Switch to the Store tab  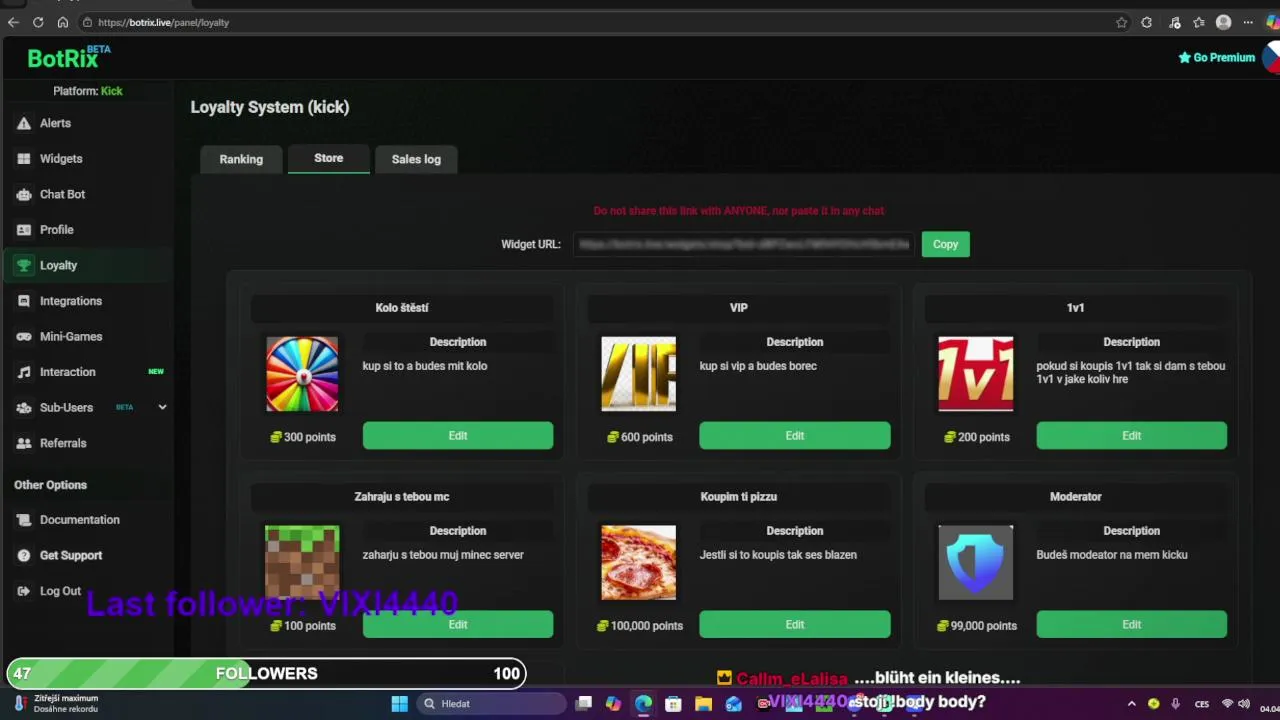click(328, 158)
